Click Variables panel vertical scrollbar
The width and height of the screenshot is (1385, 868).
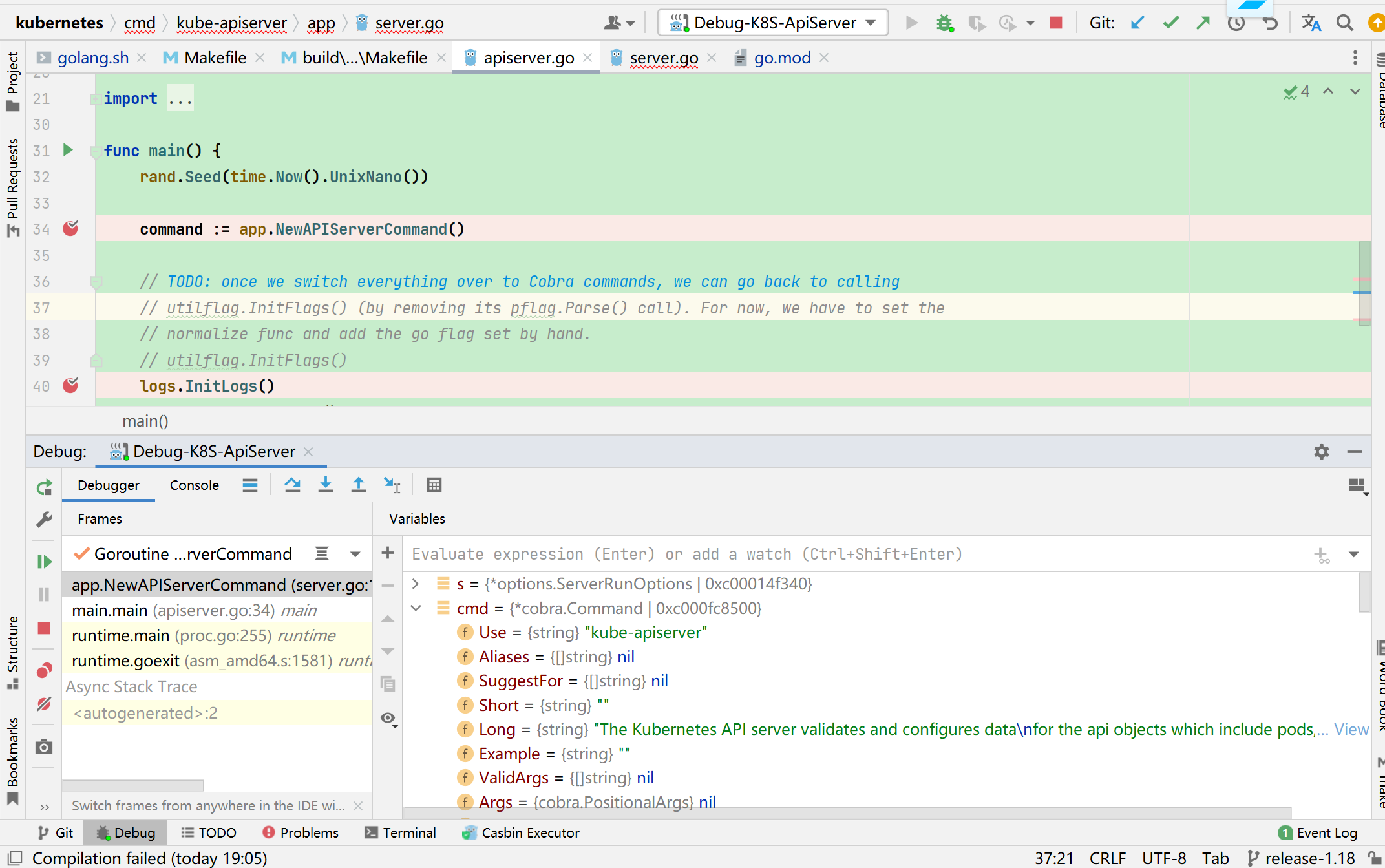coord(1365,592)
